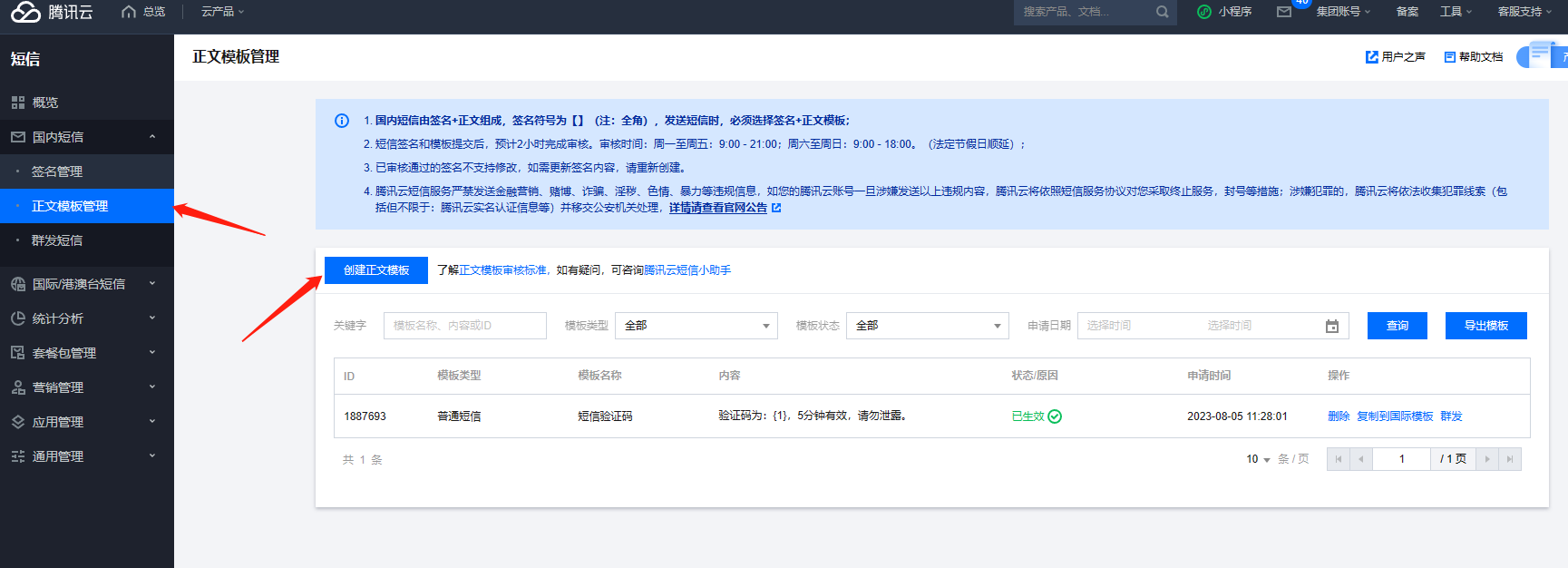1568x568 pixels.
Task: Open the 小程序 mini program icon
Action: [1204, 12]
